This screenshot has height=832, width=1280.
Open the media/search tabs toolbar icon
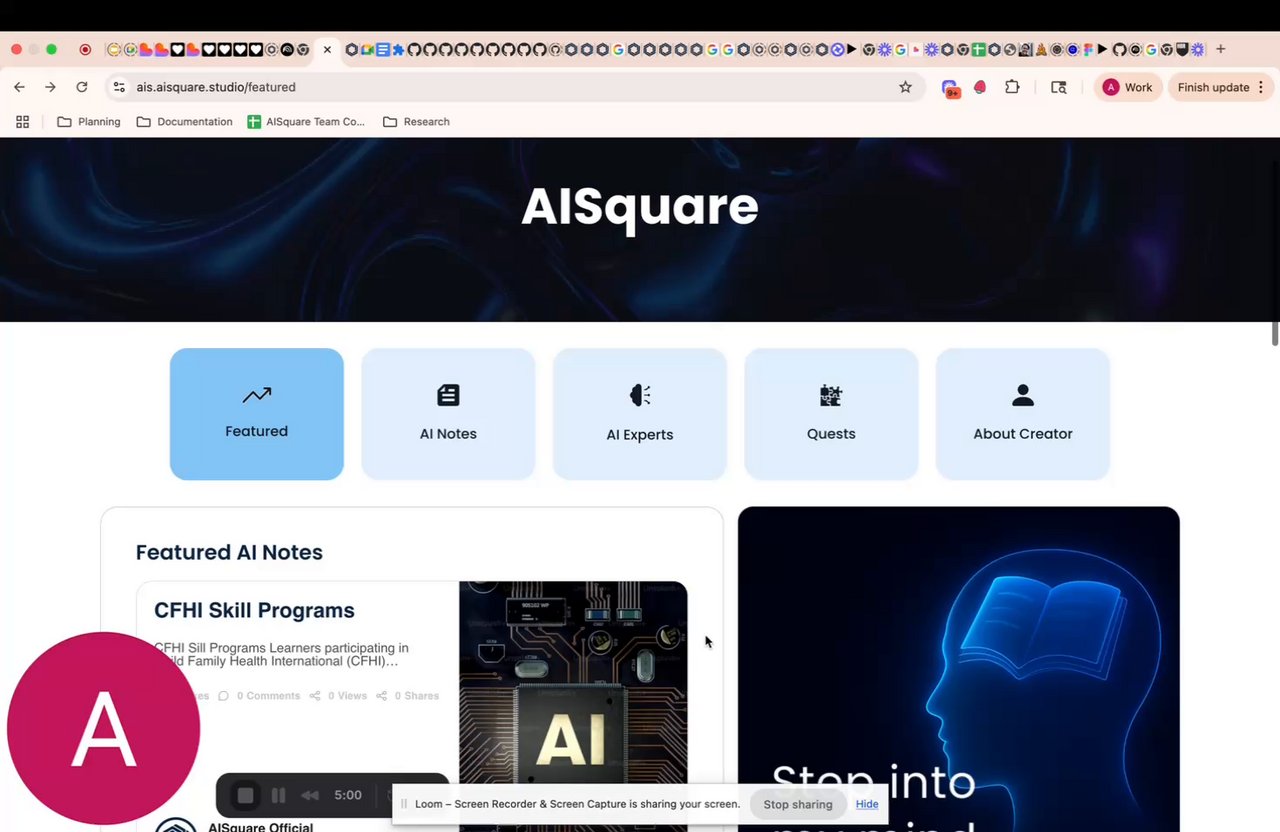coord(1059,87)
